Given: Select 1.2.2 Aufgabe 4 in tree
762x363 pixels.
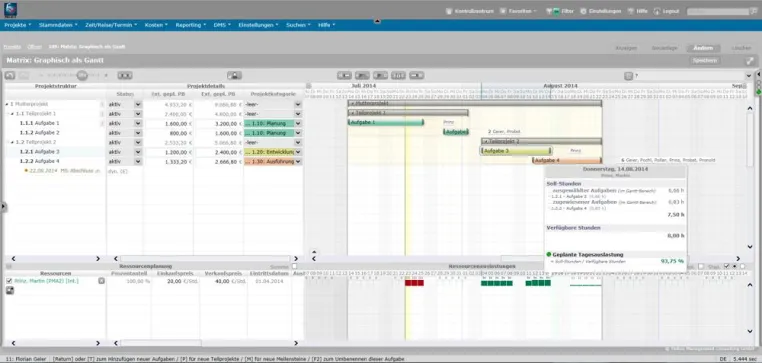Looking at the screenshot, I should point(39,161).
